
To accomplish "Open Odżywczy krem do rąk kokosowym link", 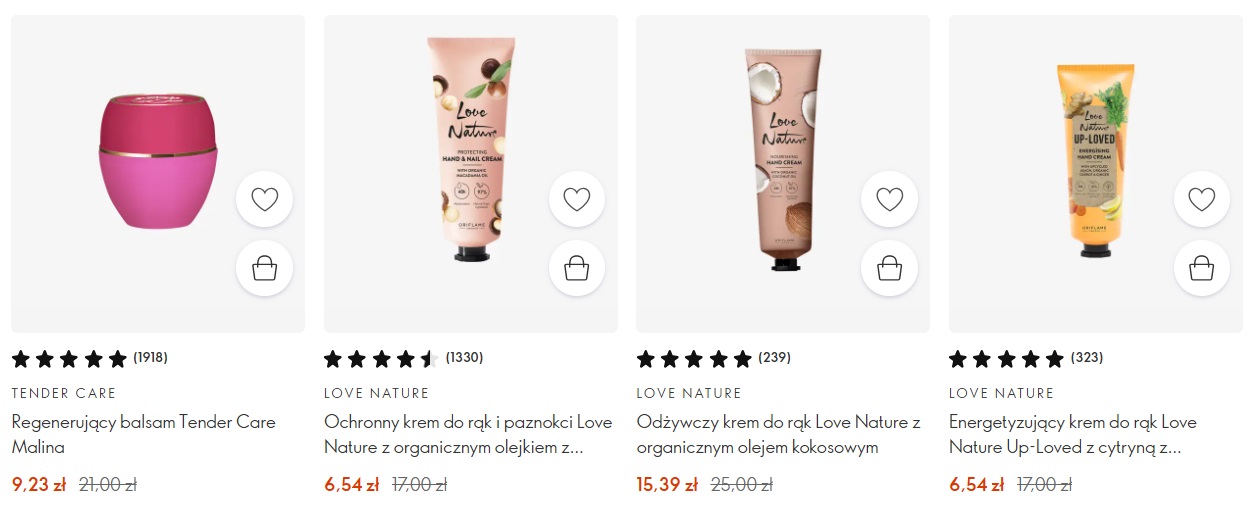I will (778, 434).
